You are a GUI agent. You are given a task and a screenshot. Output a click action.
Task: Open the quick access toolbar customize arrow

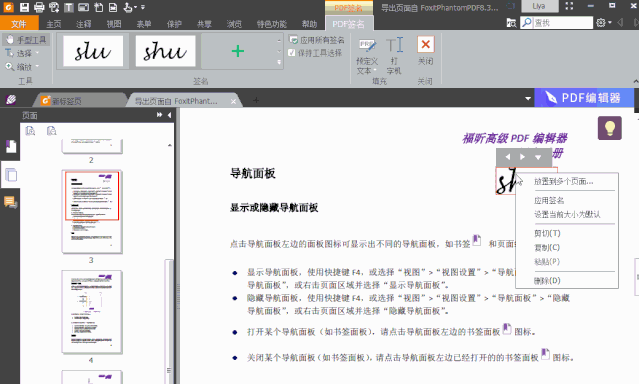143,7
